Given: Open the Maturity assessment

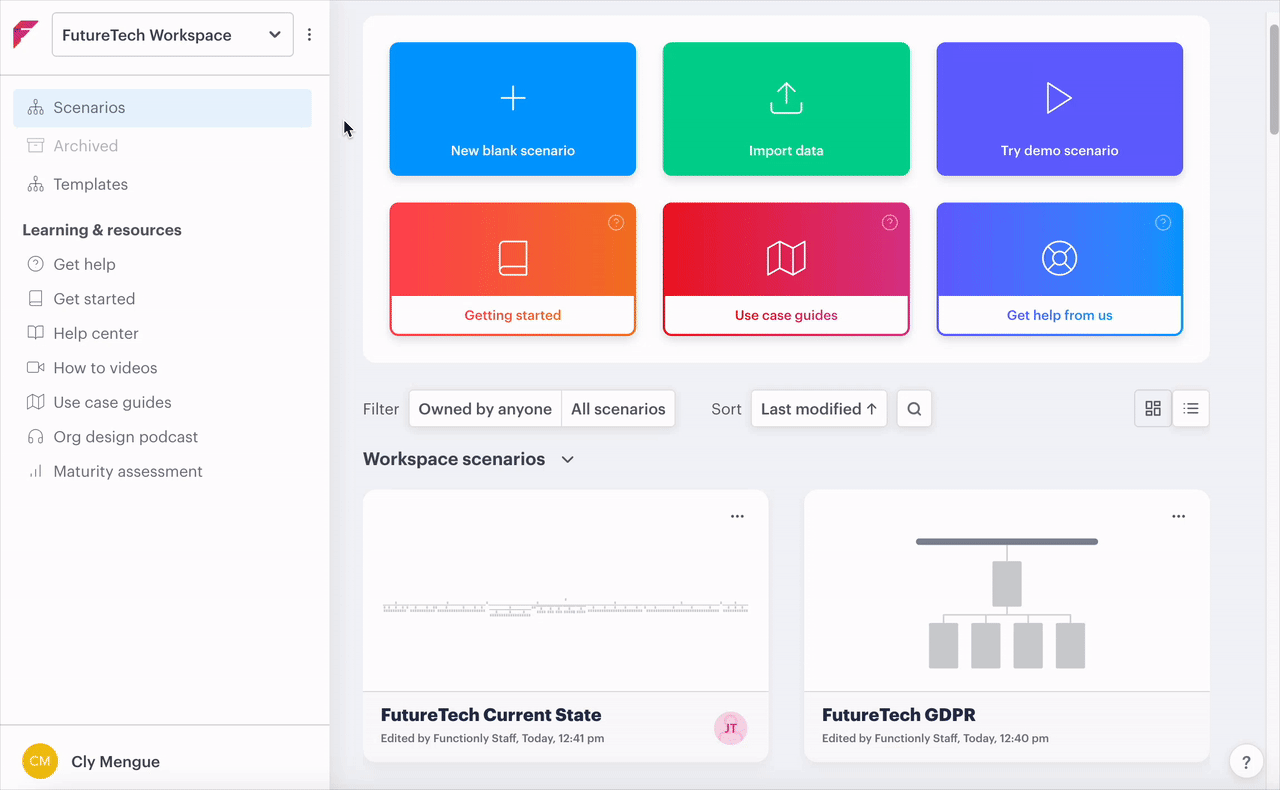Looking at the screenshot, I should pos(129,470).
